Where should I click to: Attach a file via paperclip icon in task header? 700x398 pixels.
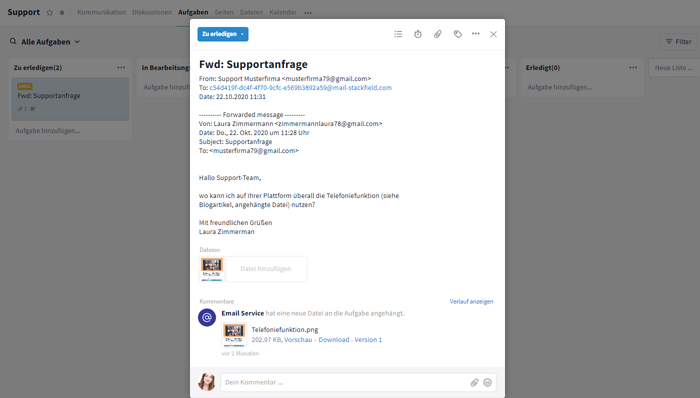pos(438,34)
